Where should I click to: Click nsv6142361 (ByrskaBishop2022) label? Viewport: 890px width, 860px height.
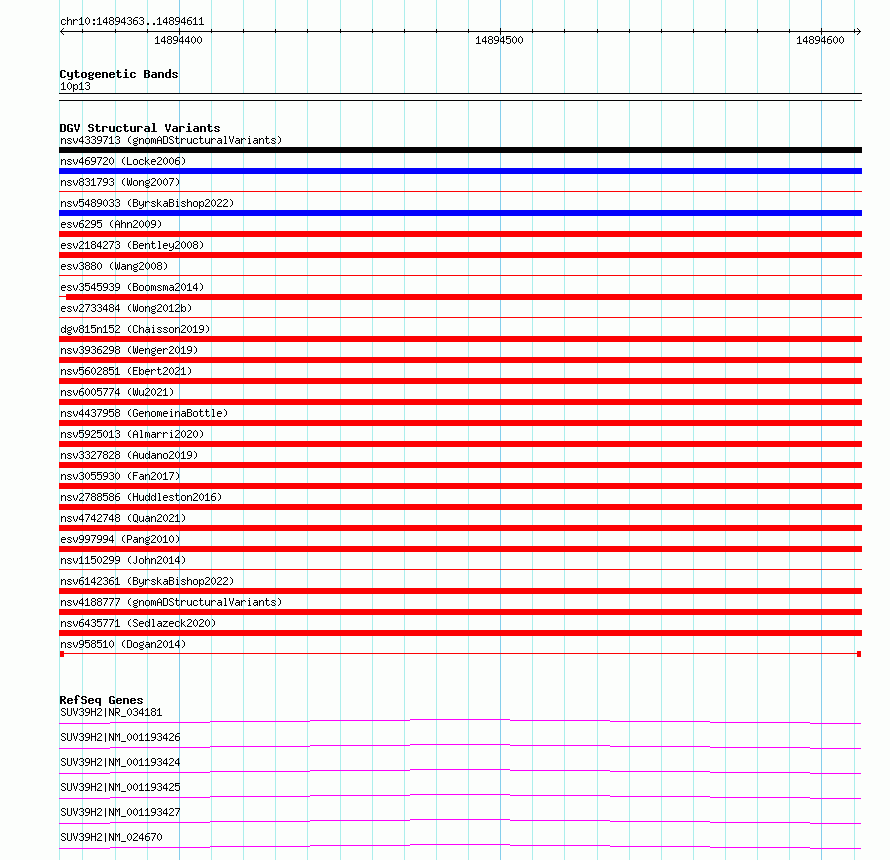pyautogui.click(x=147, y=581)
